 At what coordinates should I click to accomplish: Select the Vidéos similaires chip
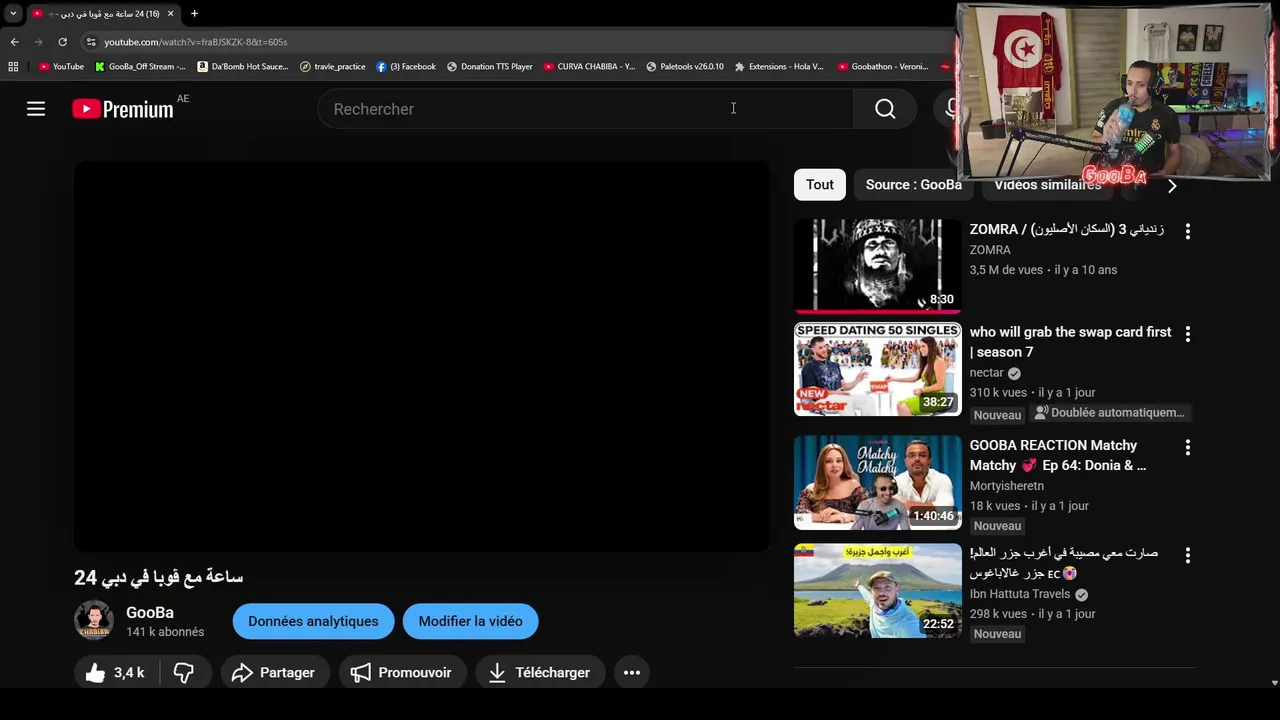point(1047,185)
